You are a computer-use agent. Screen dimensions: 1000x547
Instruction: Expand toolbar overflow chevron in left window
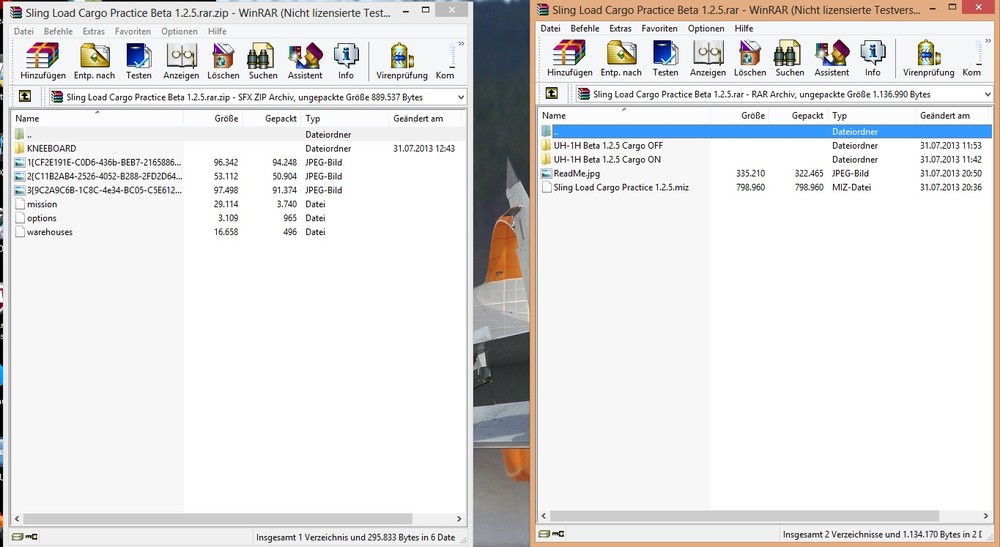[x=461, y=44]
